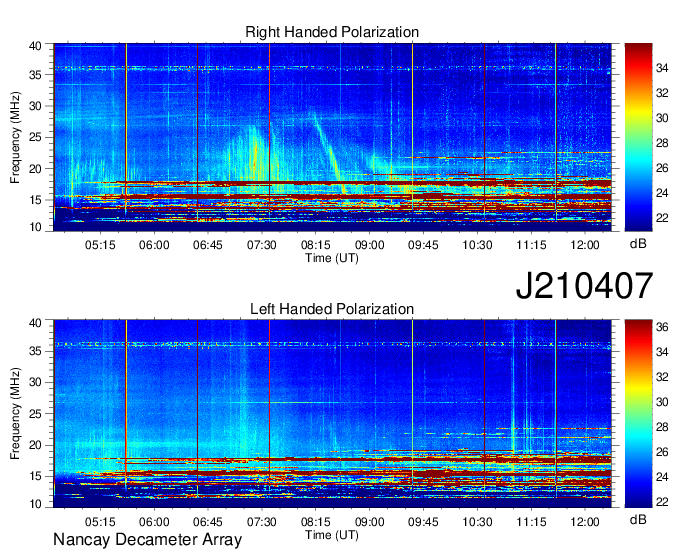
Task: Click the drifting burst near 08:15 in the upper spectrogram
Action: (329, 152)
